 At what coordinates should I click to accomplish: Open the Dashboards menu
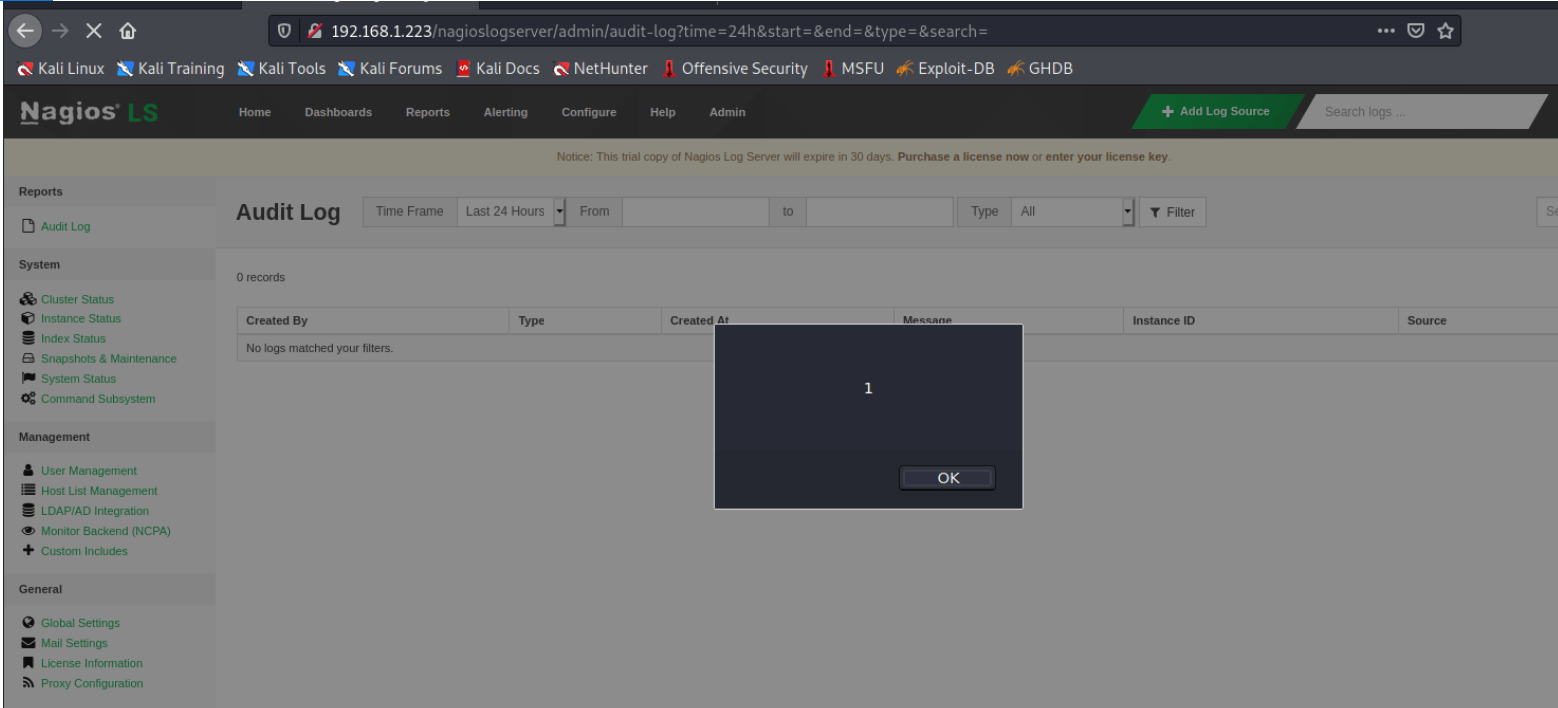point(338,112)
